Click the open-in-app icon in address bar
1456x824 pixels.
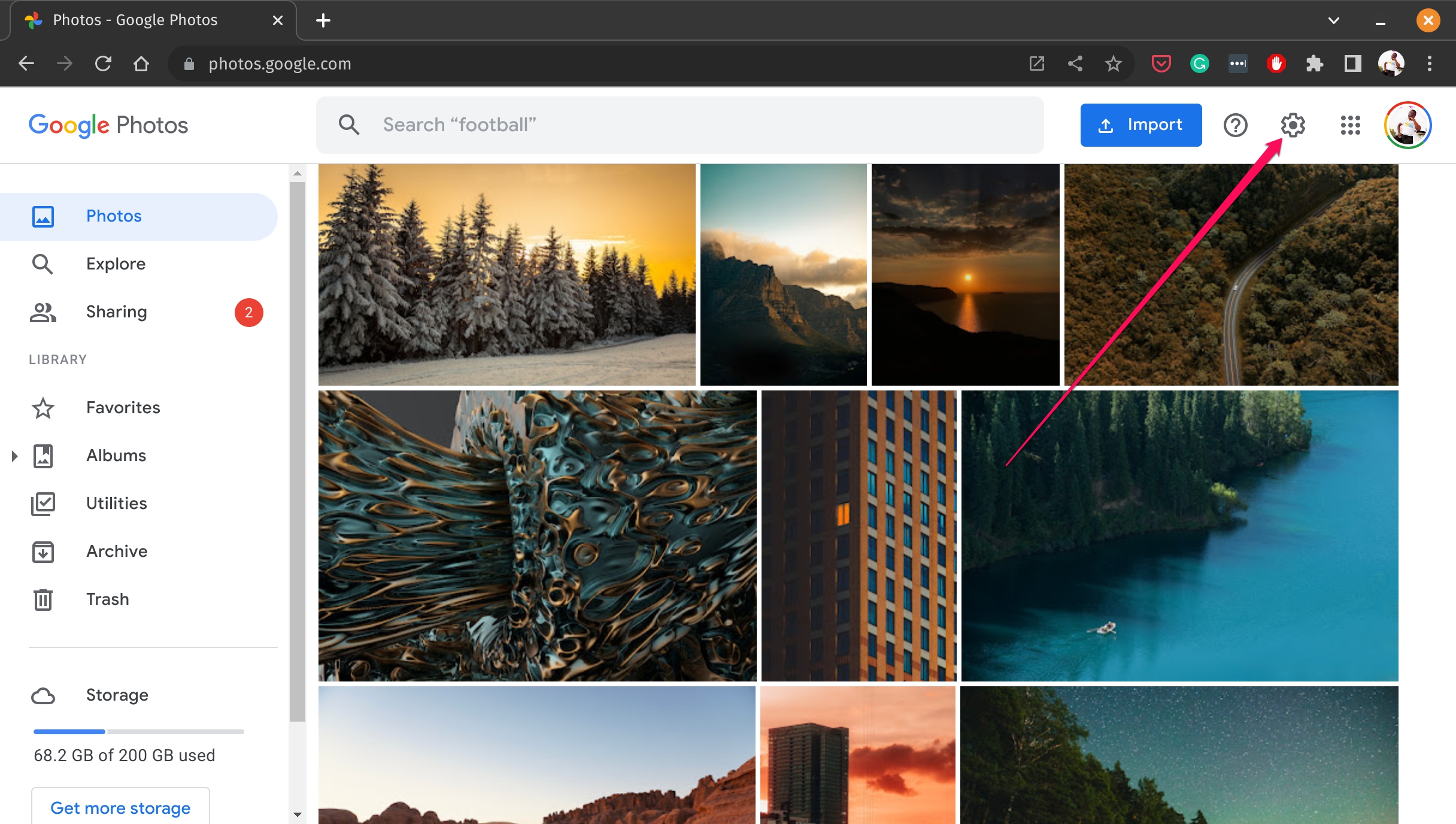click(x=1036, y=63)
